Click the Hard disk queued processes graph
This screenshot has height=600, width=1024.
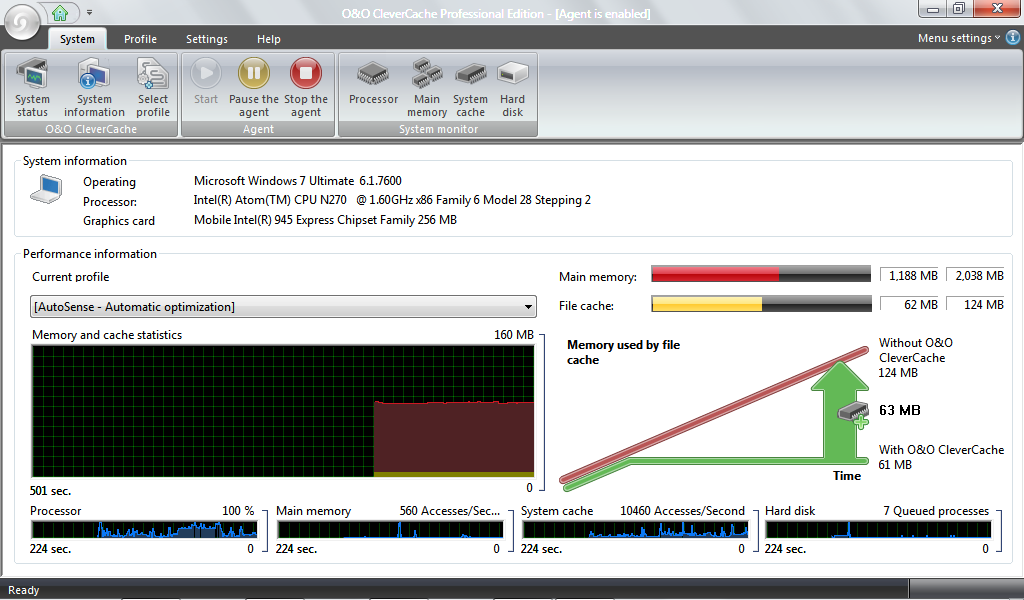pyautogui.click(x=878, y=529)
